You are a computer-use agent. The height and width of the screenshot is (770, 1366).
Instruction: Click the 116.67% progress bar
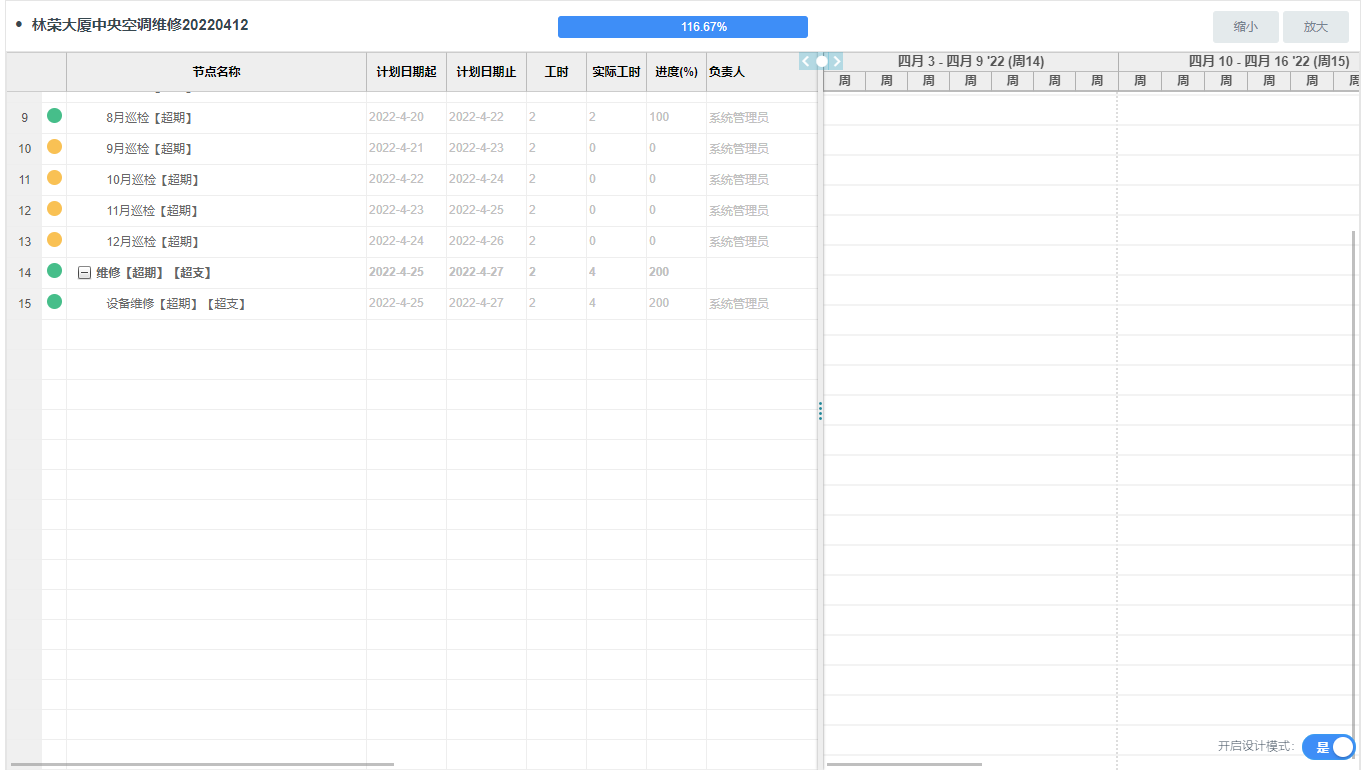click(x=682, y=27)
